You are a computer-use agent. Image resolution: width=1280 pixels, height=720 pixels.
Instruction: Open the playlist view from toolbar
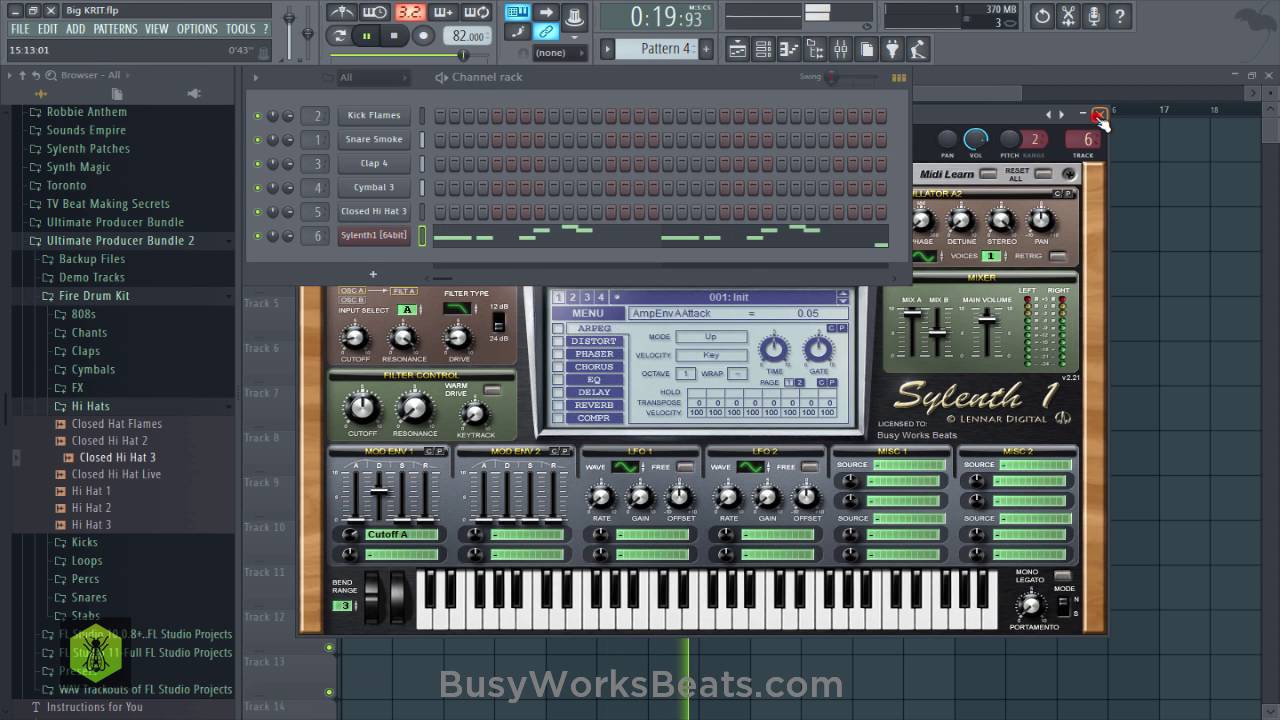tap(737, 49)
